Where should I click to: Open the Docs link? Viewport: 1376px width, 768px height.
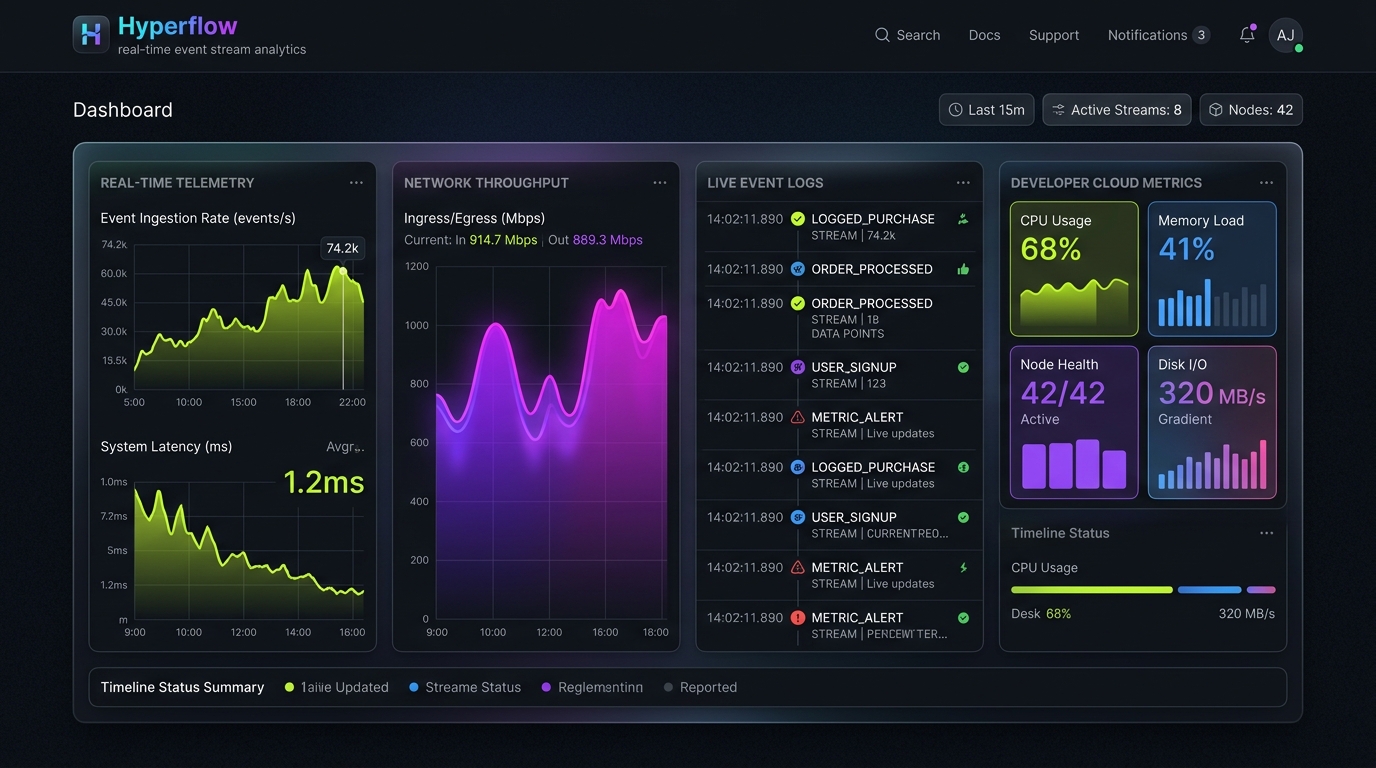(984, 35)
